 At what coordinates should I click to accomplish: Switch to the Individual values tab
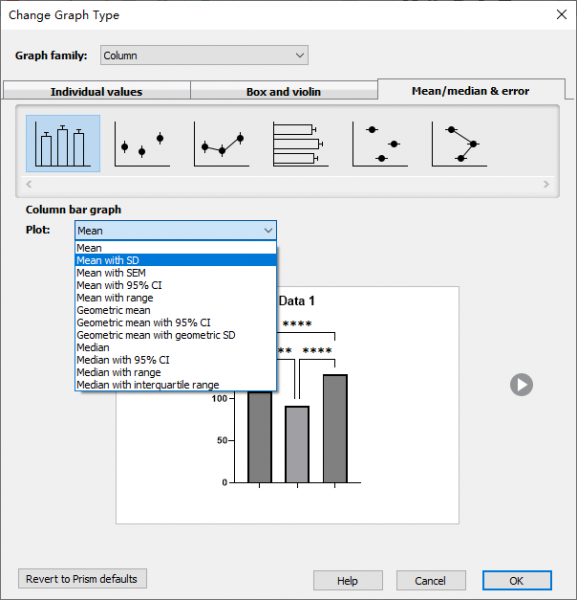coord(96,91)
